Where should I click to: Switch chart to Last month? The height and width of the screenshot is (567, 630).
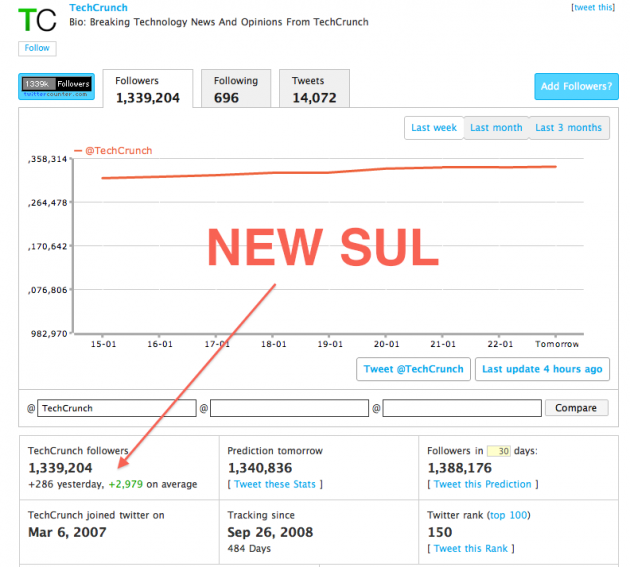tap(496, 128)
